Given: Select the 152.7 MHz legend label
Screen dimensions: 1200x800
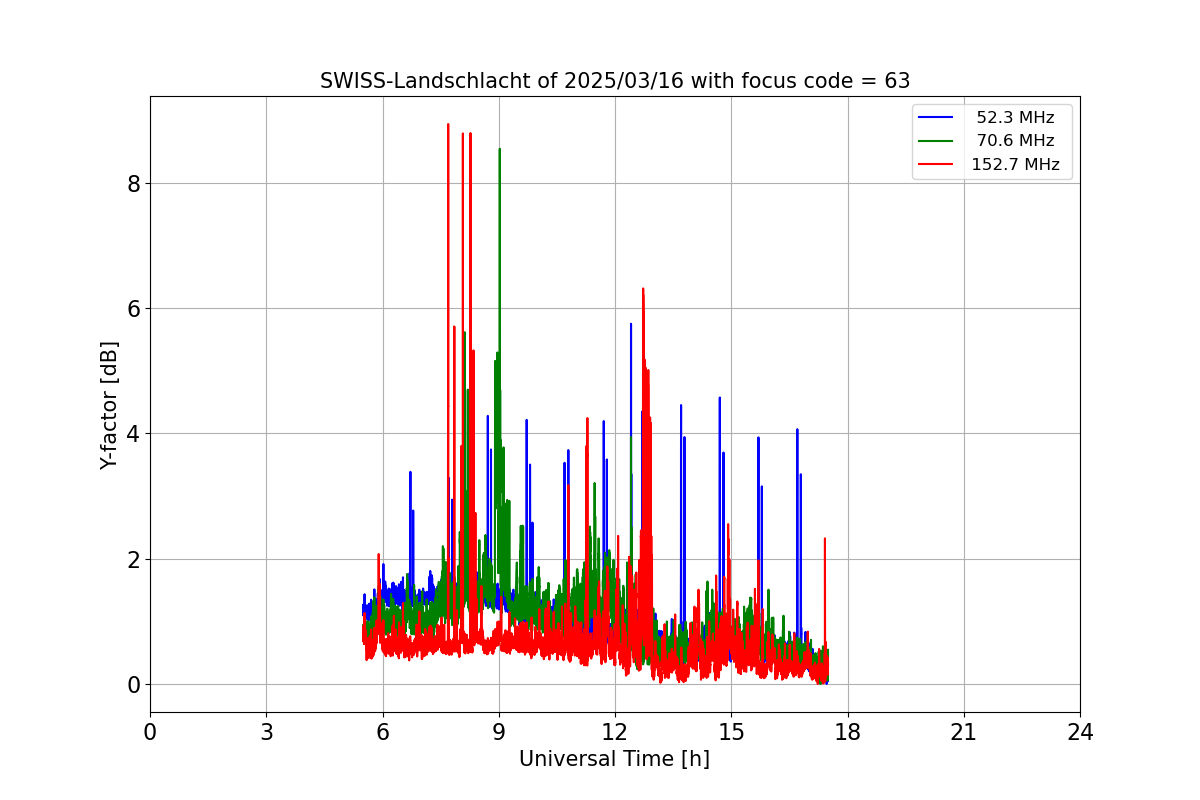Looking at the screenshot, I should tap(1015, 165).
